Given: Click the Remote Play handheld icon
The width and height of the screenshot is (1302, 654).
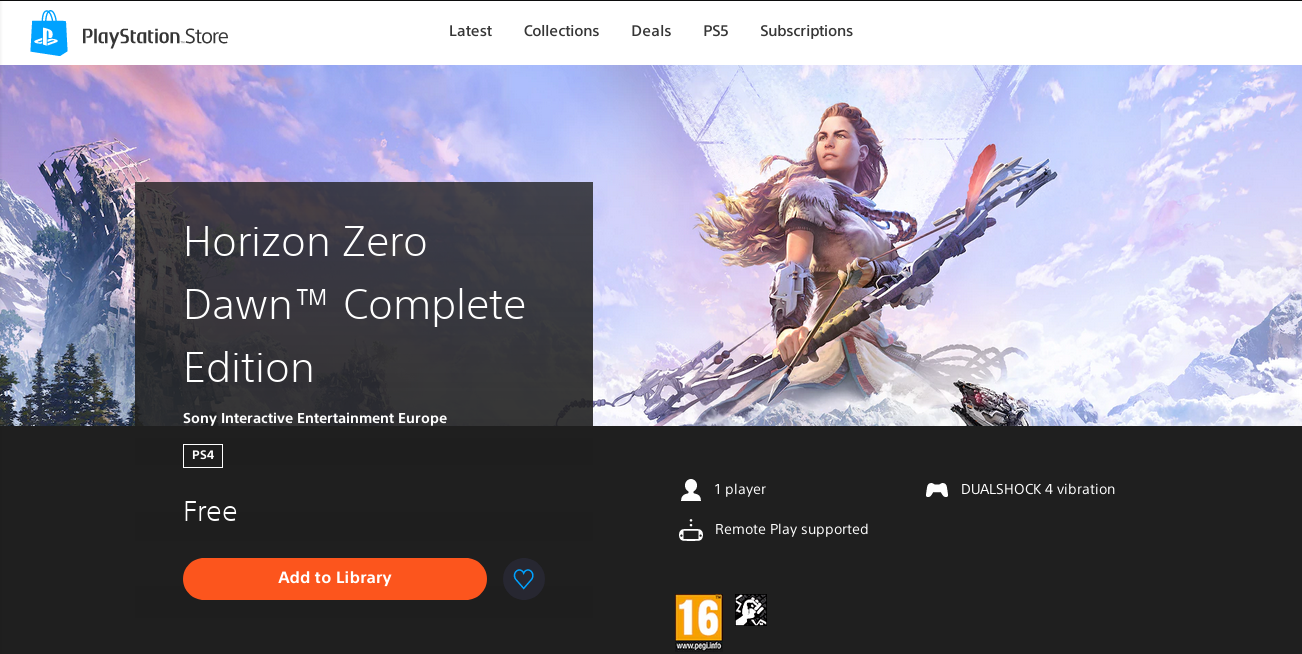Looking at the screenshot, I should click(691, 530).
